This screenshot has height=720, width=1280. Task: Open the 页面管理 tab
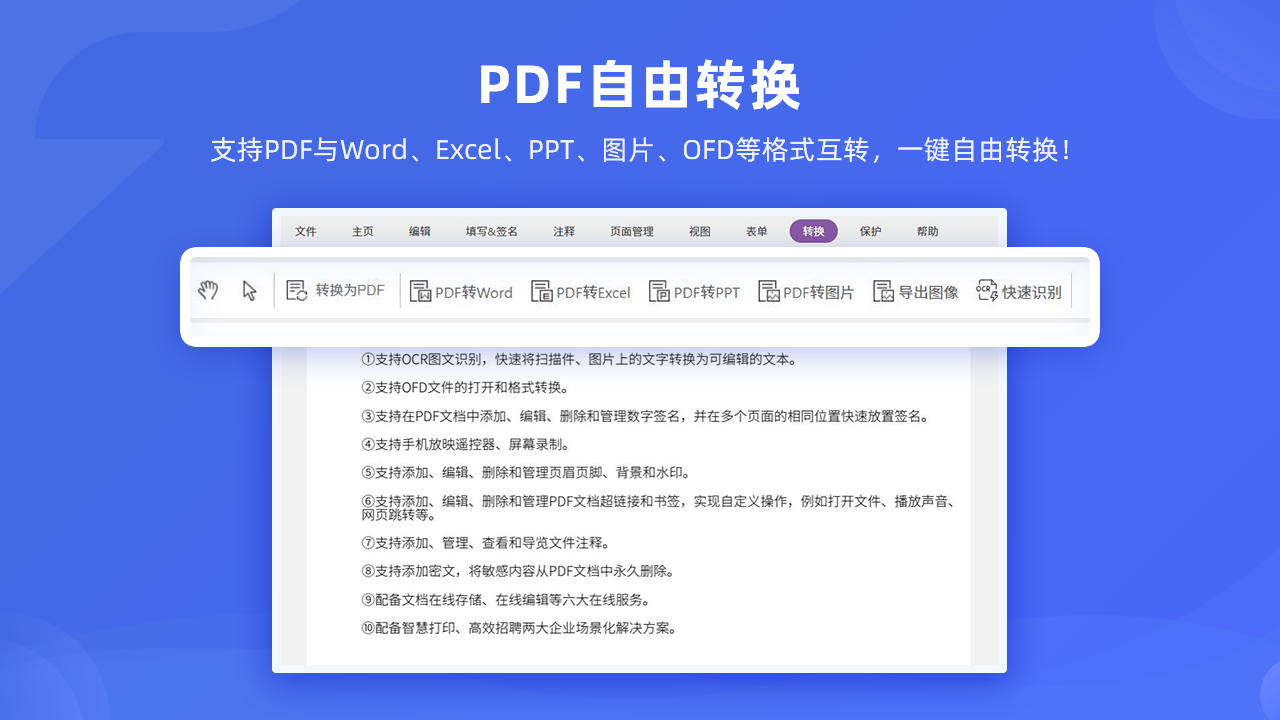pos(631,231)
